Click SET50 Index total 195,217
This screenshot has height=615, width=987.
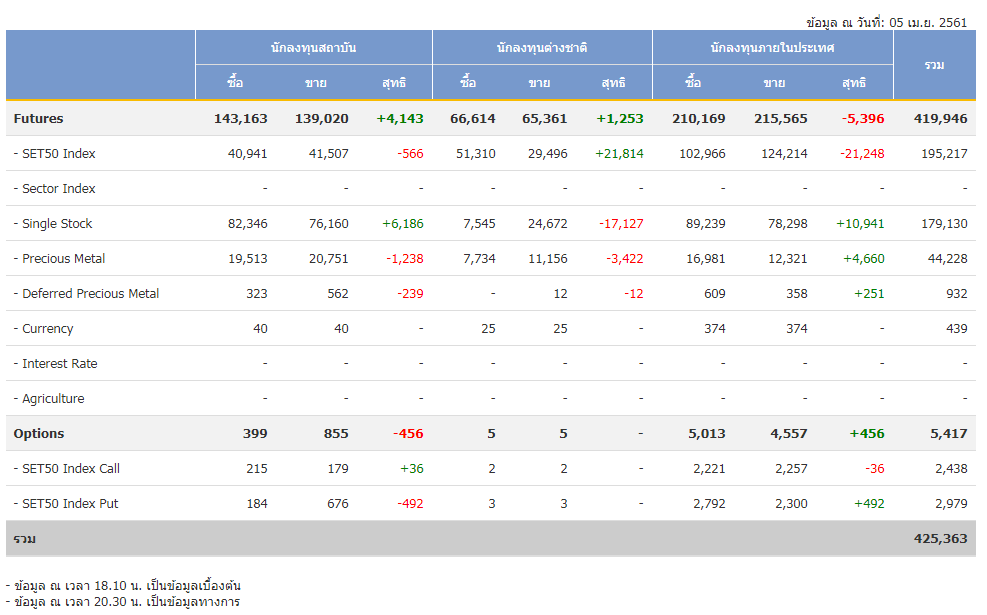[x=944, y=154]
